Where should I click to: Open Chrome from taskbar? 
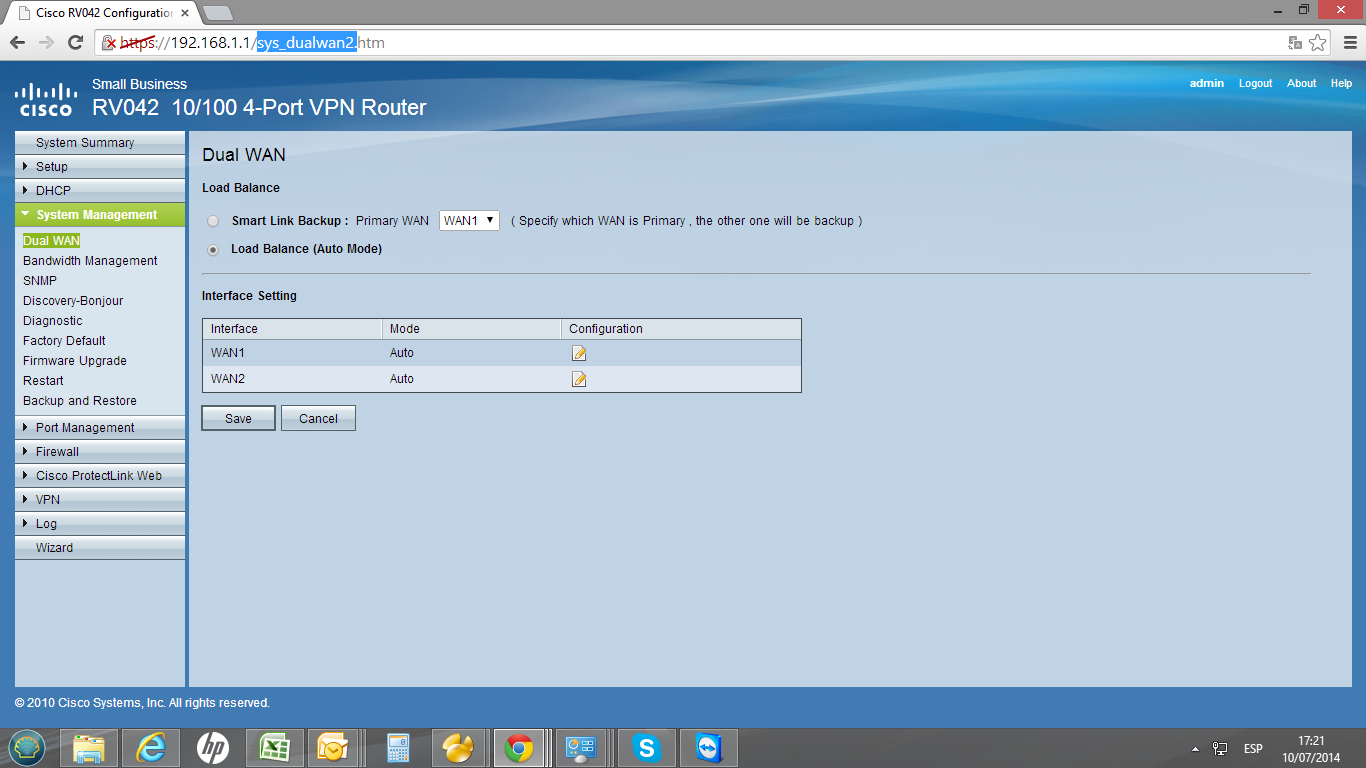pyautogui.click(x=518, y=747)
